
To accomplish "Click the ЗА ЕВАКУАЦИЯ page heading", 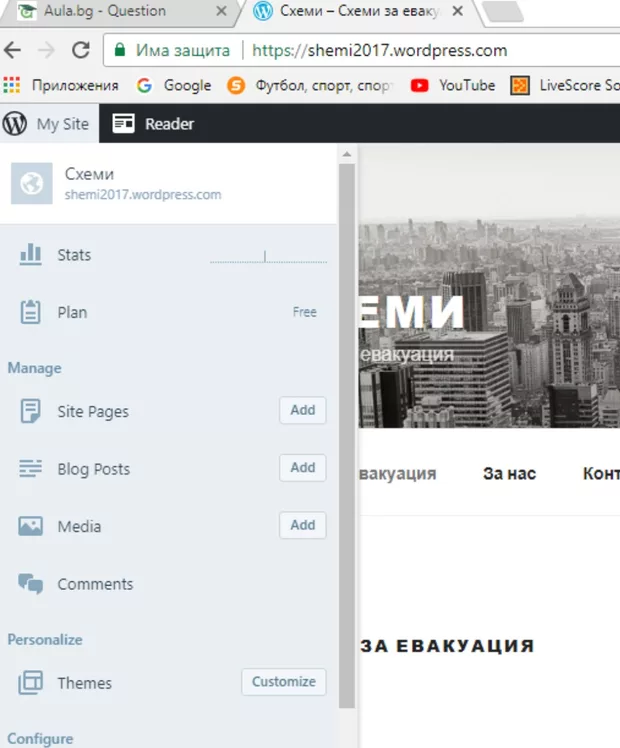I will (x=447, y=646).
